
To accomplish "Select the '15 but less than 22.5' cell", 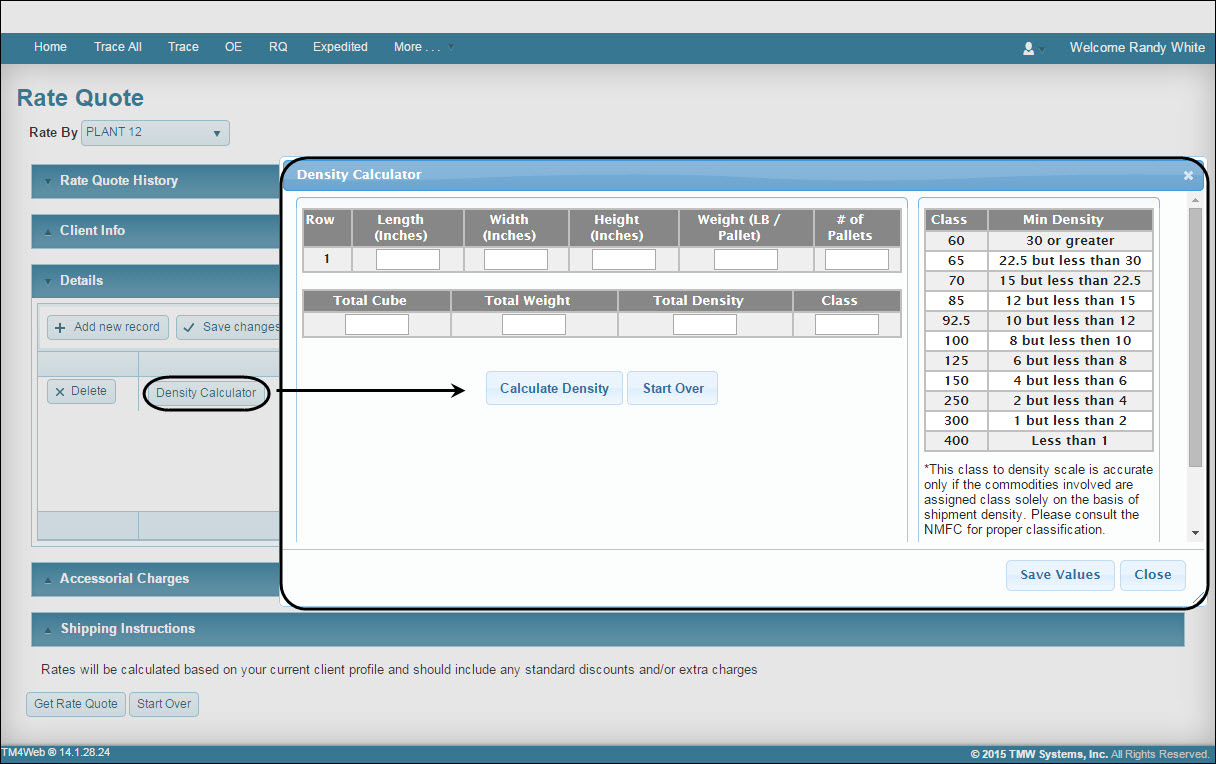I will click(1070, 281).
